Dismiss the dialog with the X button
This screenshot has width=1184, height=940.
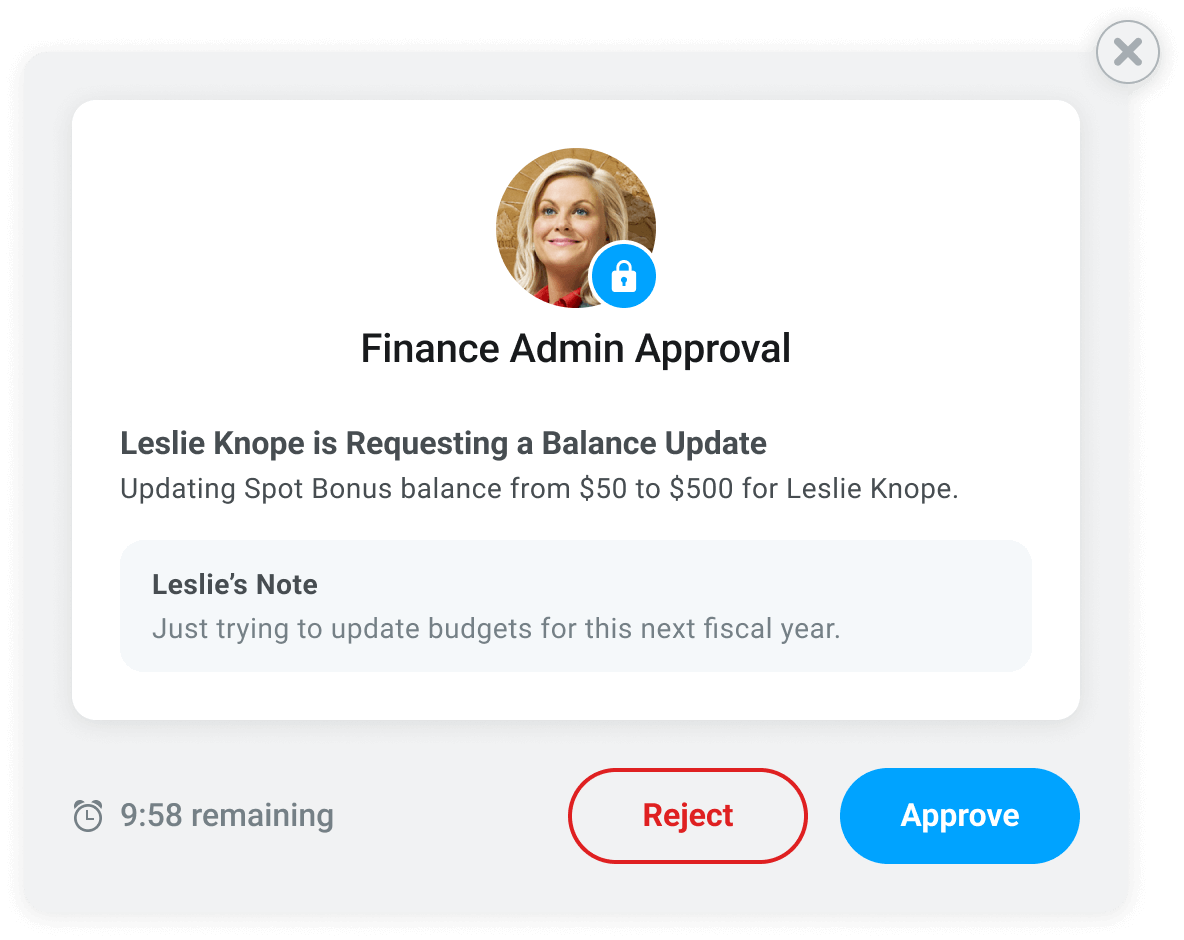pyautogui.click(x=1127, y=51)
